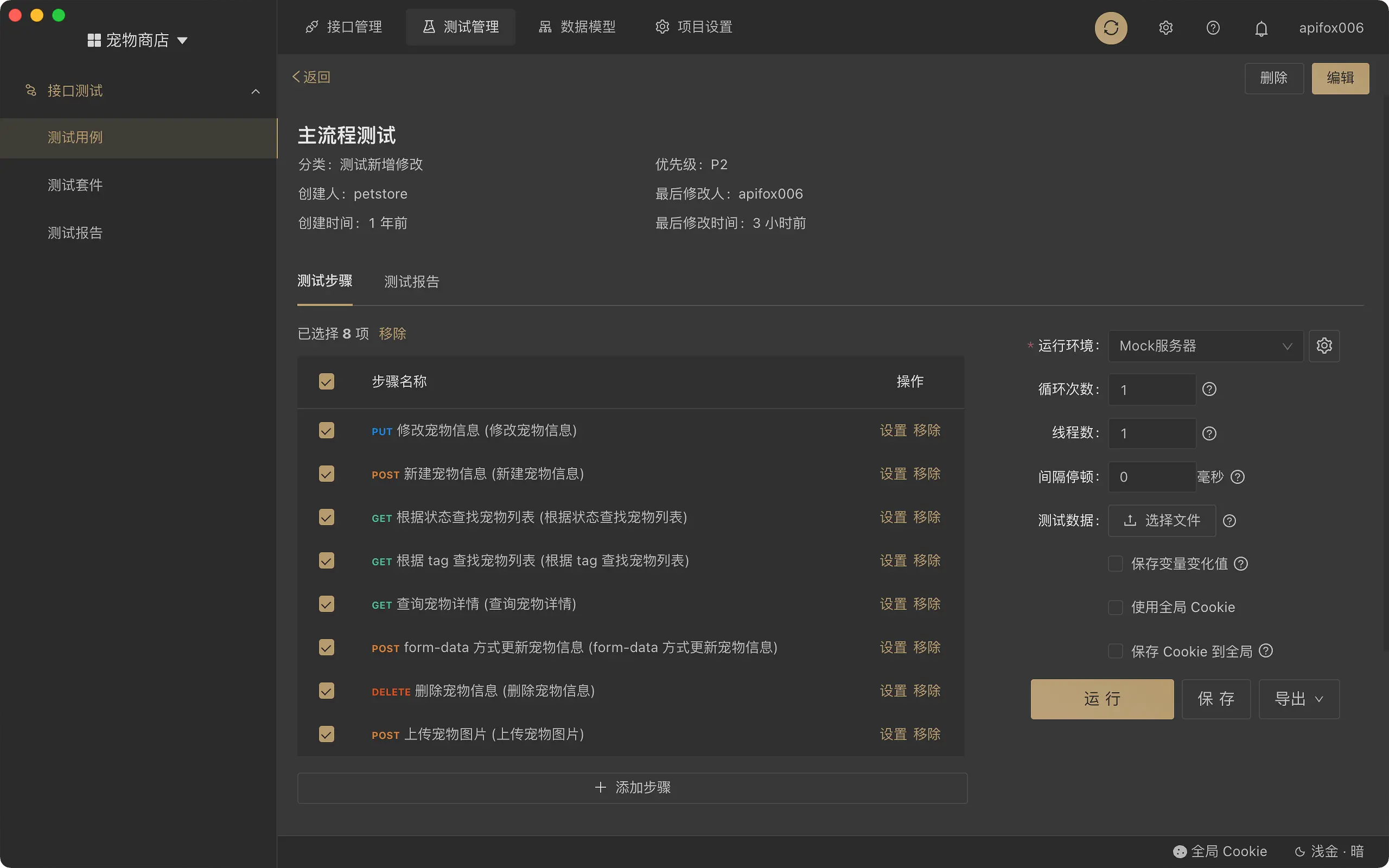Enable 保存变量变化值 checkbox
1389x868 pixels.
click(x=1115, y=564)
